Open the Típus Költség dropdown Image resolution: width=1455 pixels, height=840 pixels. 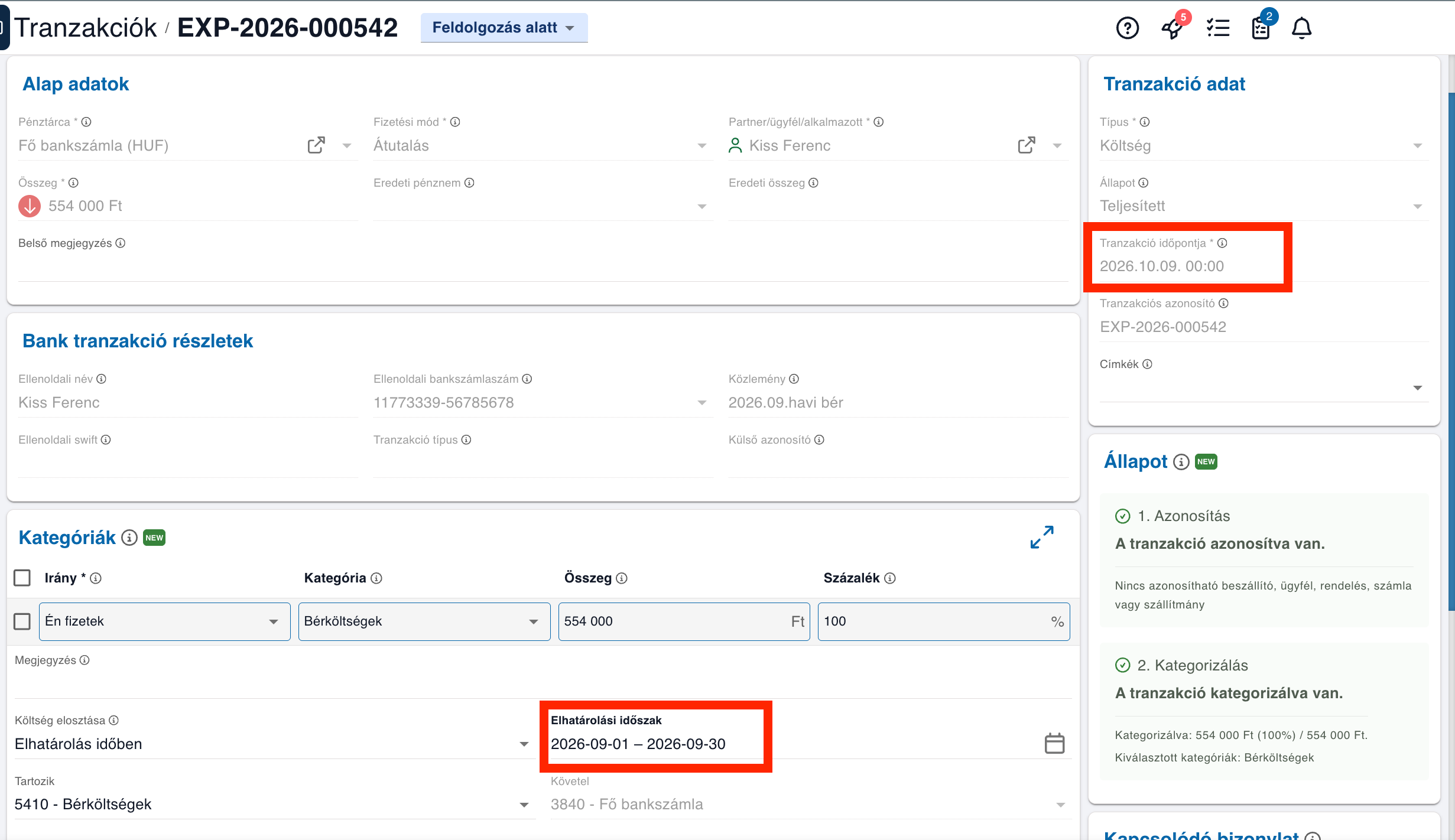click(x=1264, y=145)
